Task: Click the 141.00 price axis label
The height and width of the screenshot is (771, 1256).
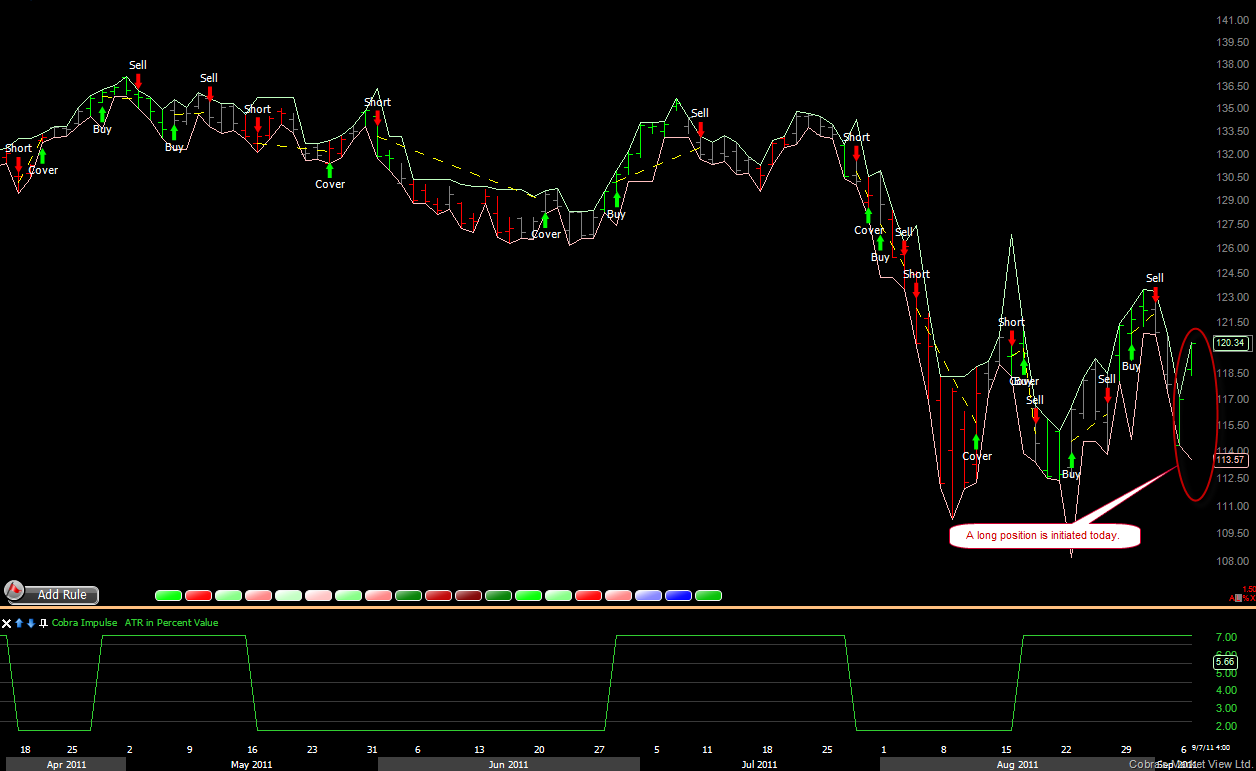Action: 1231,20
